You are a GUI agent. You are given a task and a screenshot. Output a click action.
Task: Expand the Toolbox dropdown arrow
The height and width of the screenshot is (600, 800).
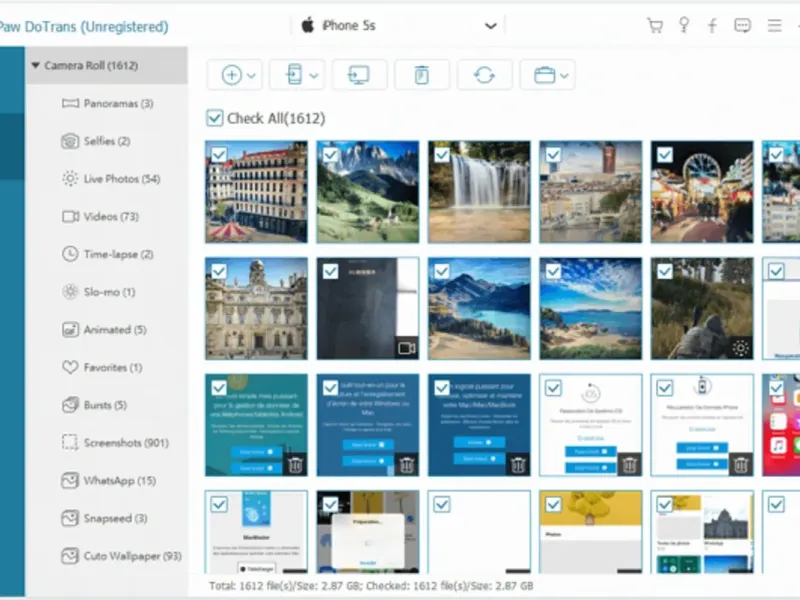point(564,76)
